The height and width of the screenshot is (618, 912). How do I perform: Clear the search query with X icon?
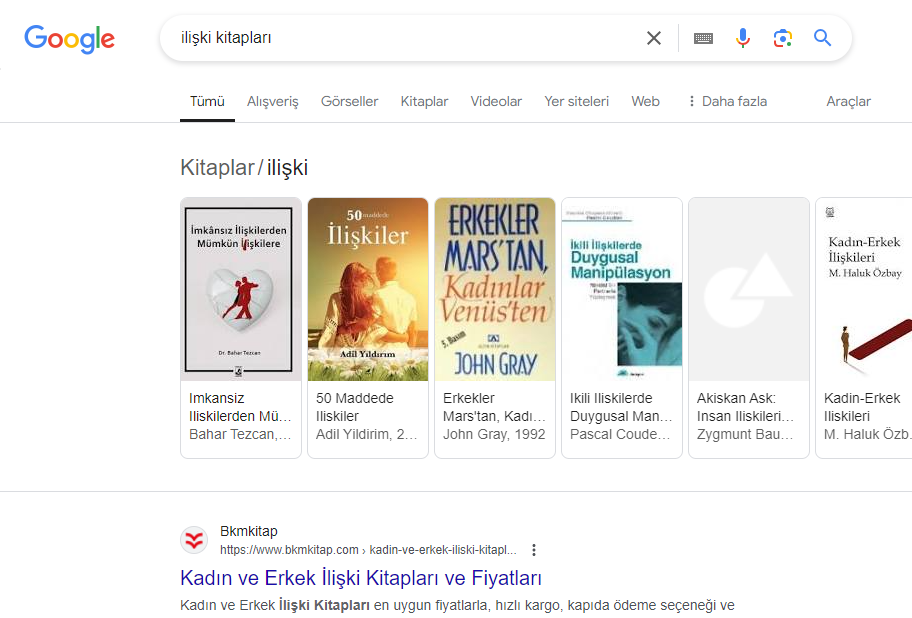pyautogui.click(x=654, y=38)
